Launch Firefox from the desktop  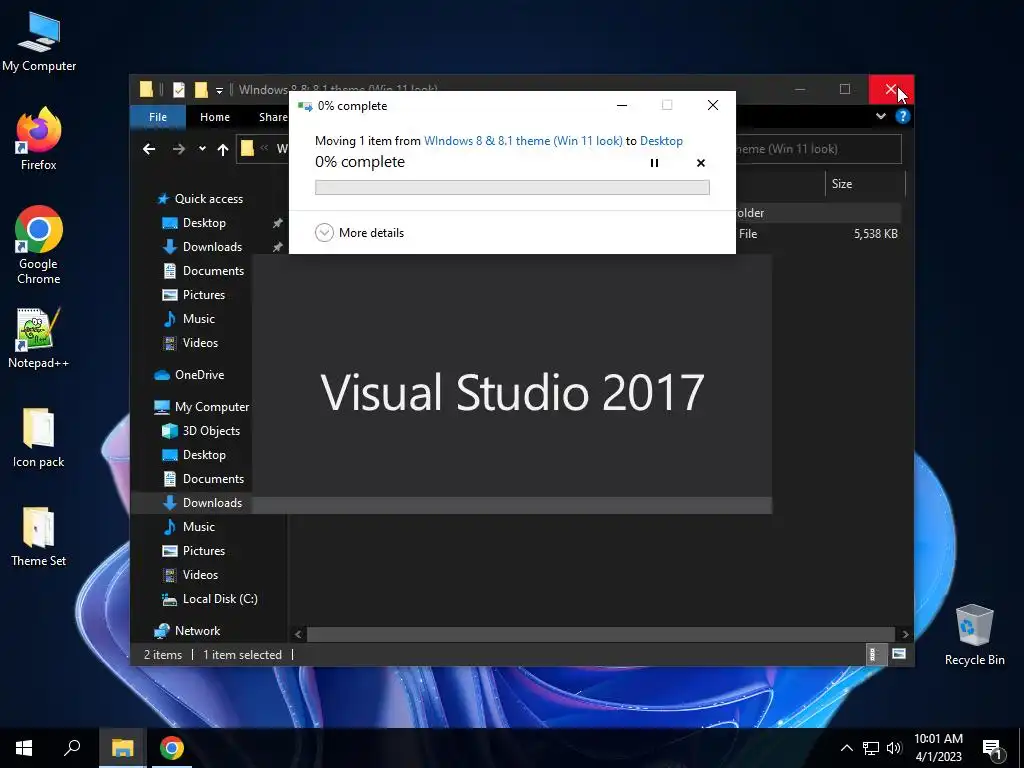(39, 139)
